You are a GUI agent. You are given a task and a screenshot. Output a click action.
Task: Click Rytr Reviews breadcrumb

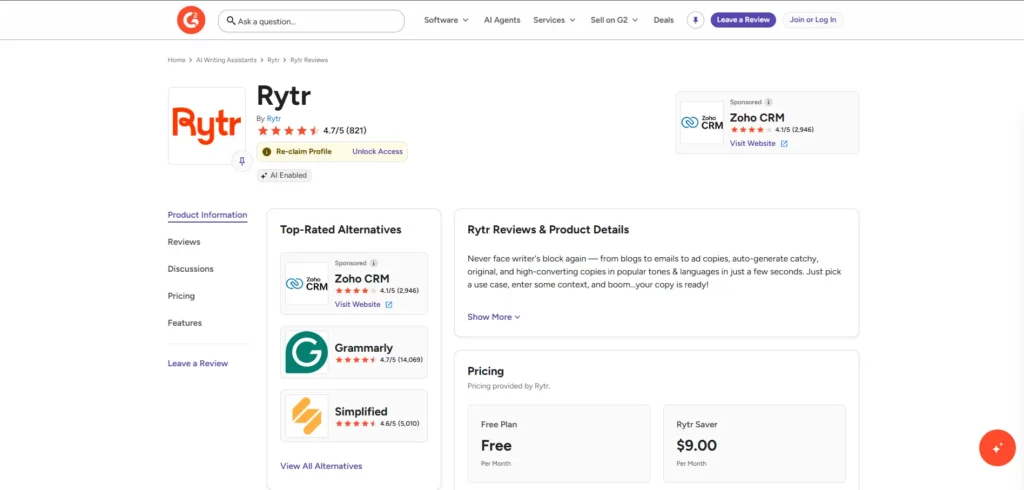[x=309, y=60]
